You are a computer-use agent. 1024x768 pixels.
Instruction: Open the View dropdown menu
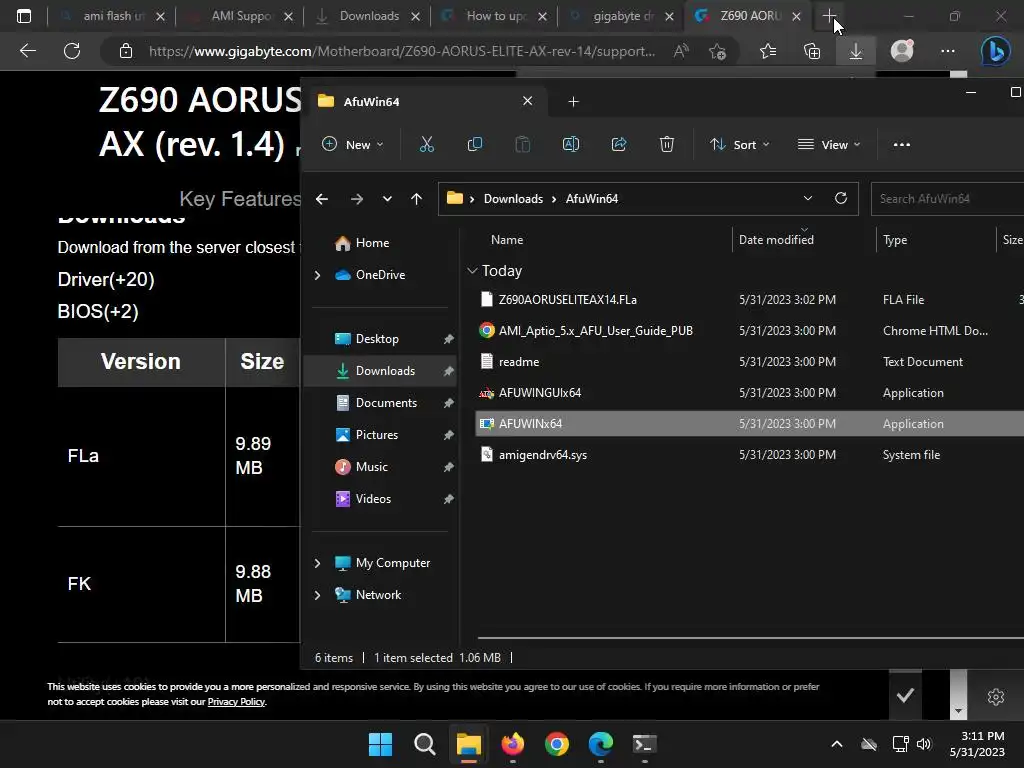(829, 144)
